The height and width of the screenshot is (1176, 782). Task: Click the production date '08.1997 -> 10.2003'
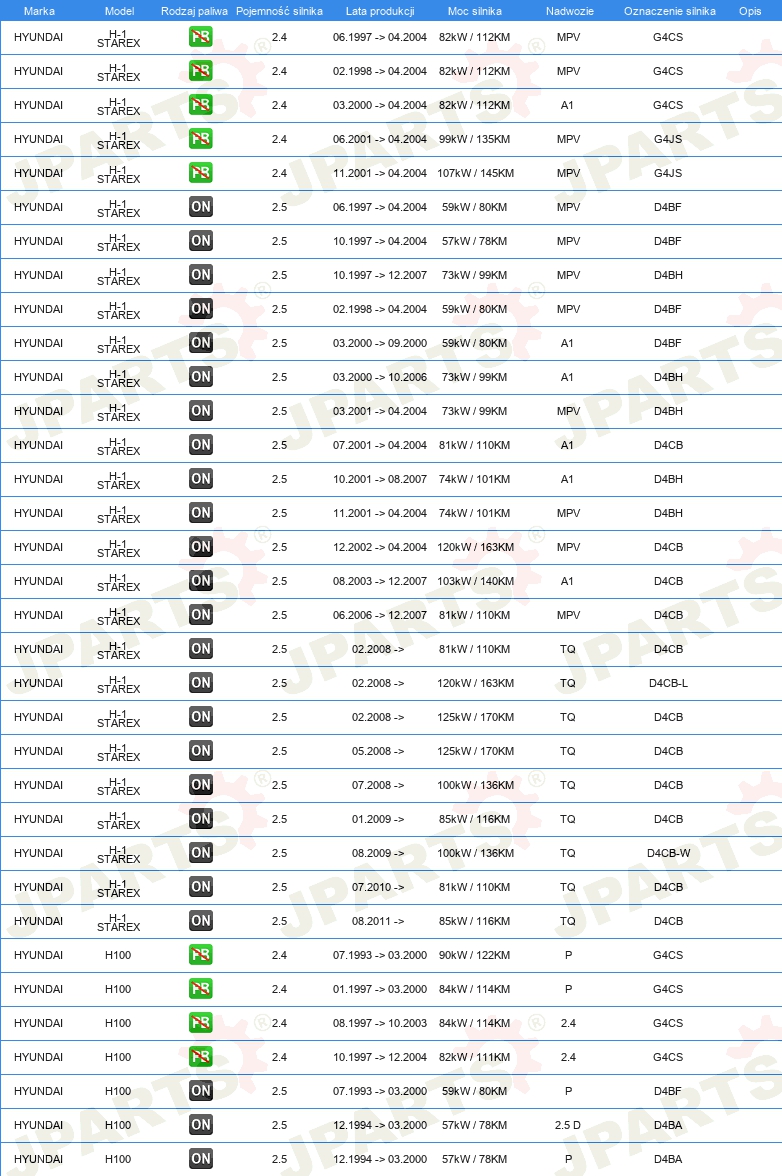coord(380,1023)
